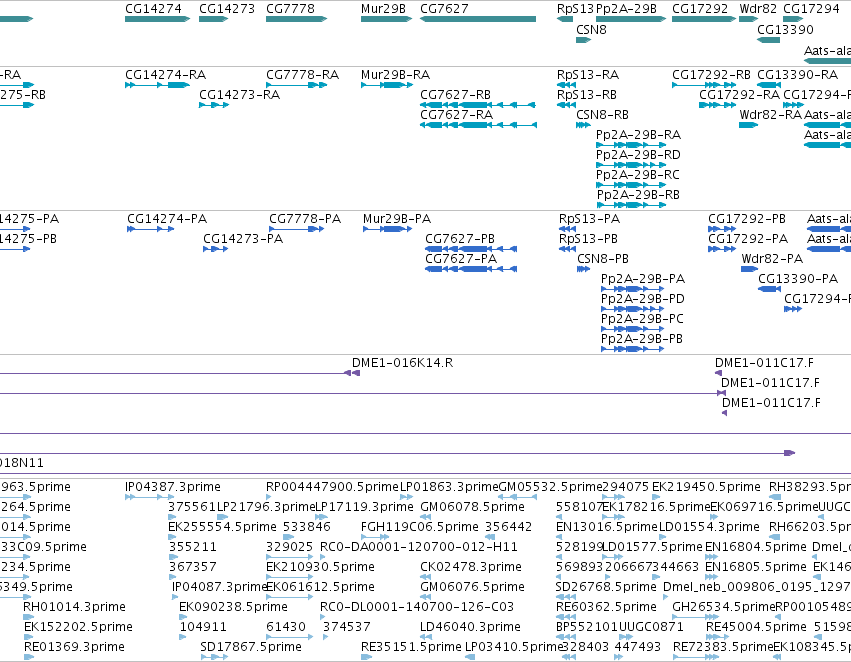This screenshot has width=851, height=662.
Task: Select protein CSN8-PB
Action: tap(583, 269)
